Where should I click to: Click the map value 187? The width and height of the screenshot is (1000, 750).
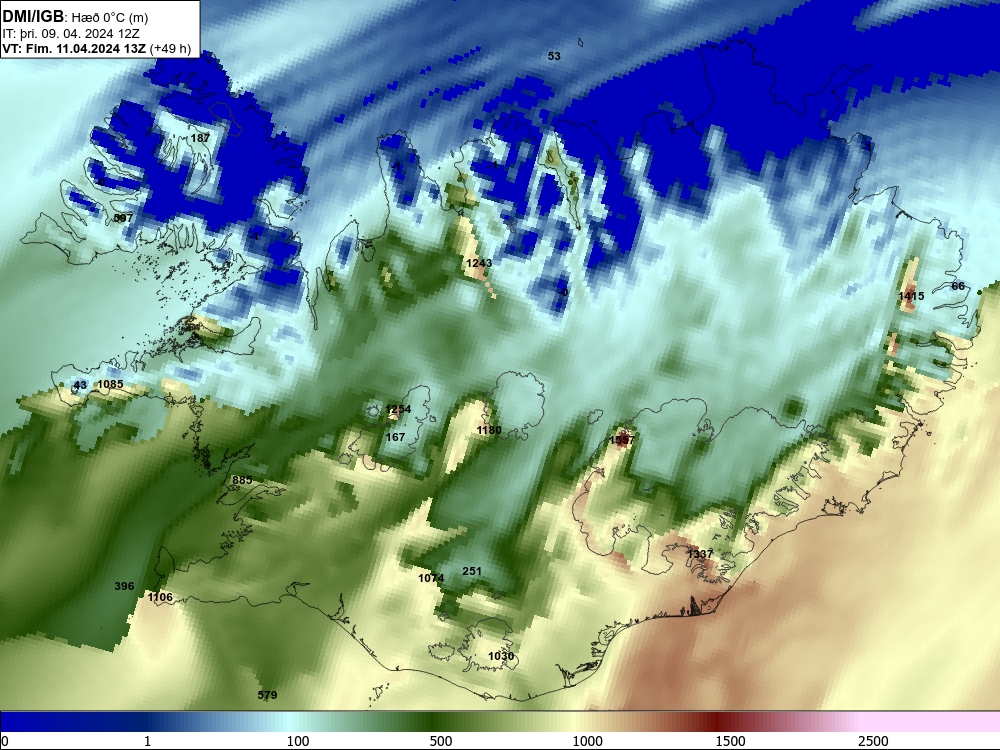[x=200, y=138]
